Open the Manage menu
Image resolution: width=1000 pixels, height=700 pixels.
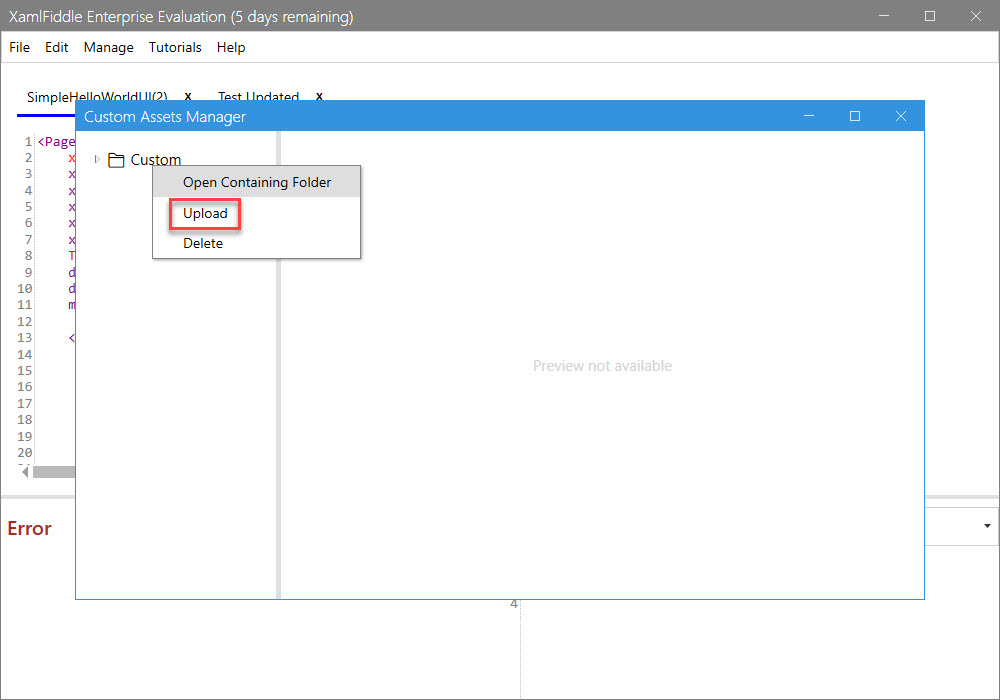point(108,47)
